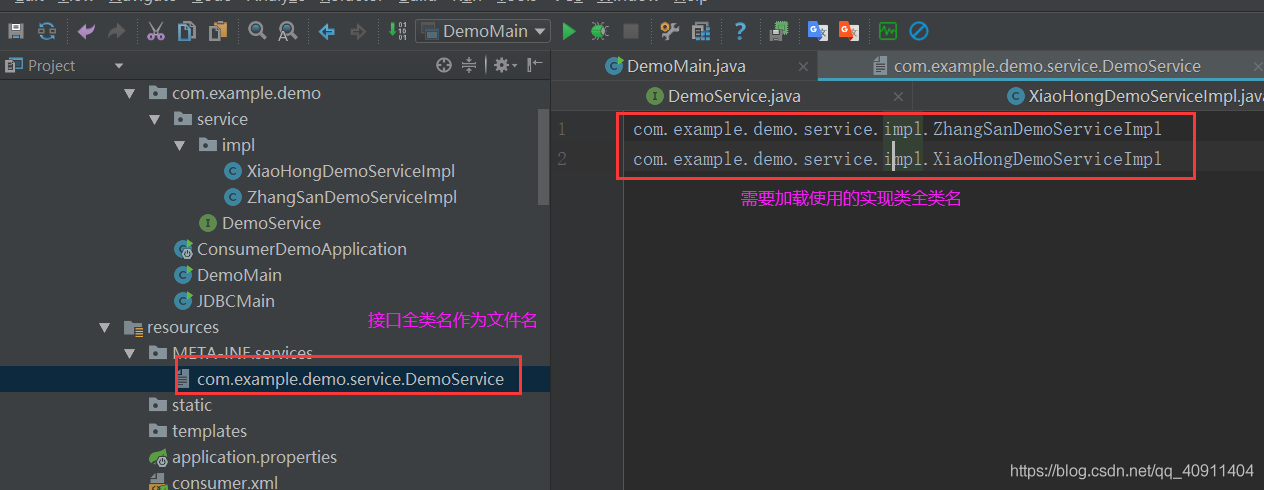Open the Project Structure icon
Image resolution: width=1264 pixels, height=490 pixels.
coord(700,31)
